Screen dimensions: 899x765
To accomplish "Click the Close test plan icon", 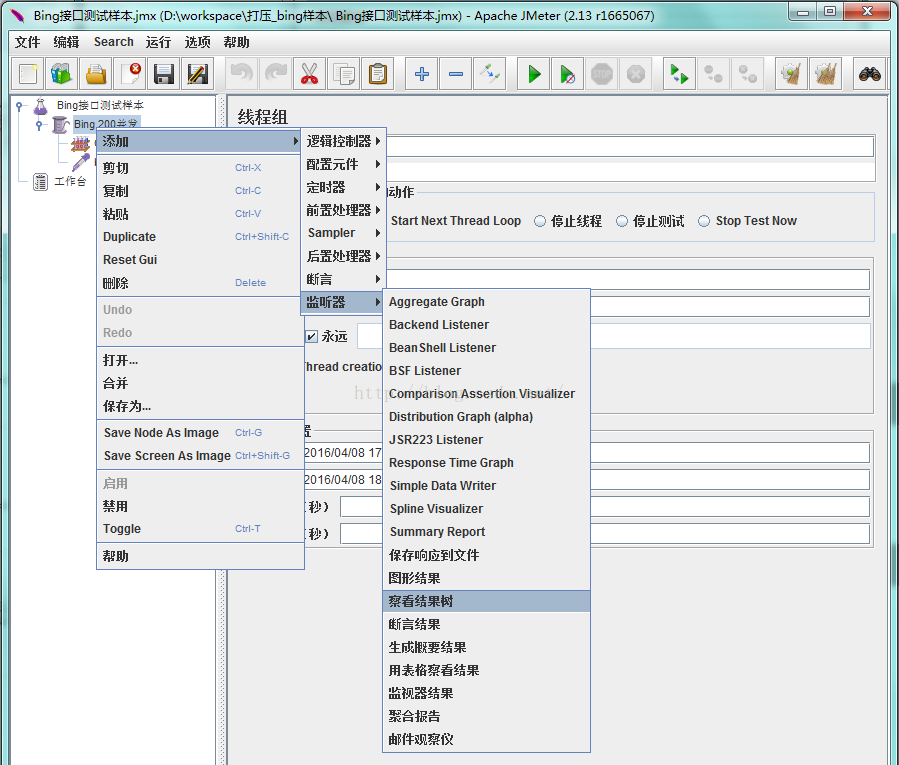I will (x=130, y=74).
